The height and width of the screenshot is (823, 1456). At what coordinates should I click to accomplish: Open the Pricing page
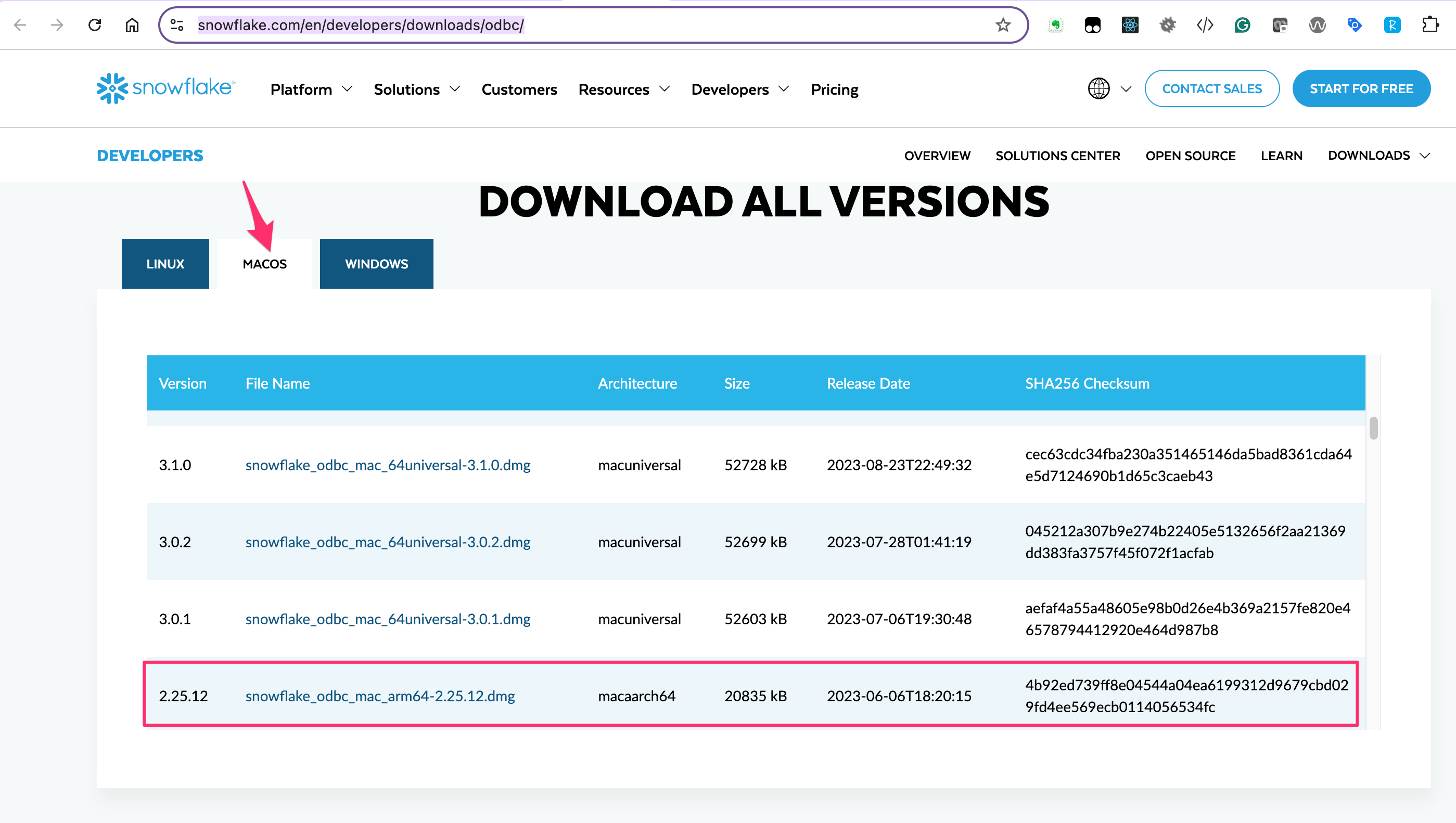click(x=834, y=89)
